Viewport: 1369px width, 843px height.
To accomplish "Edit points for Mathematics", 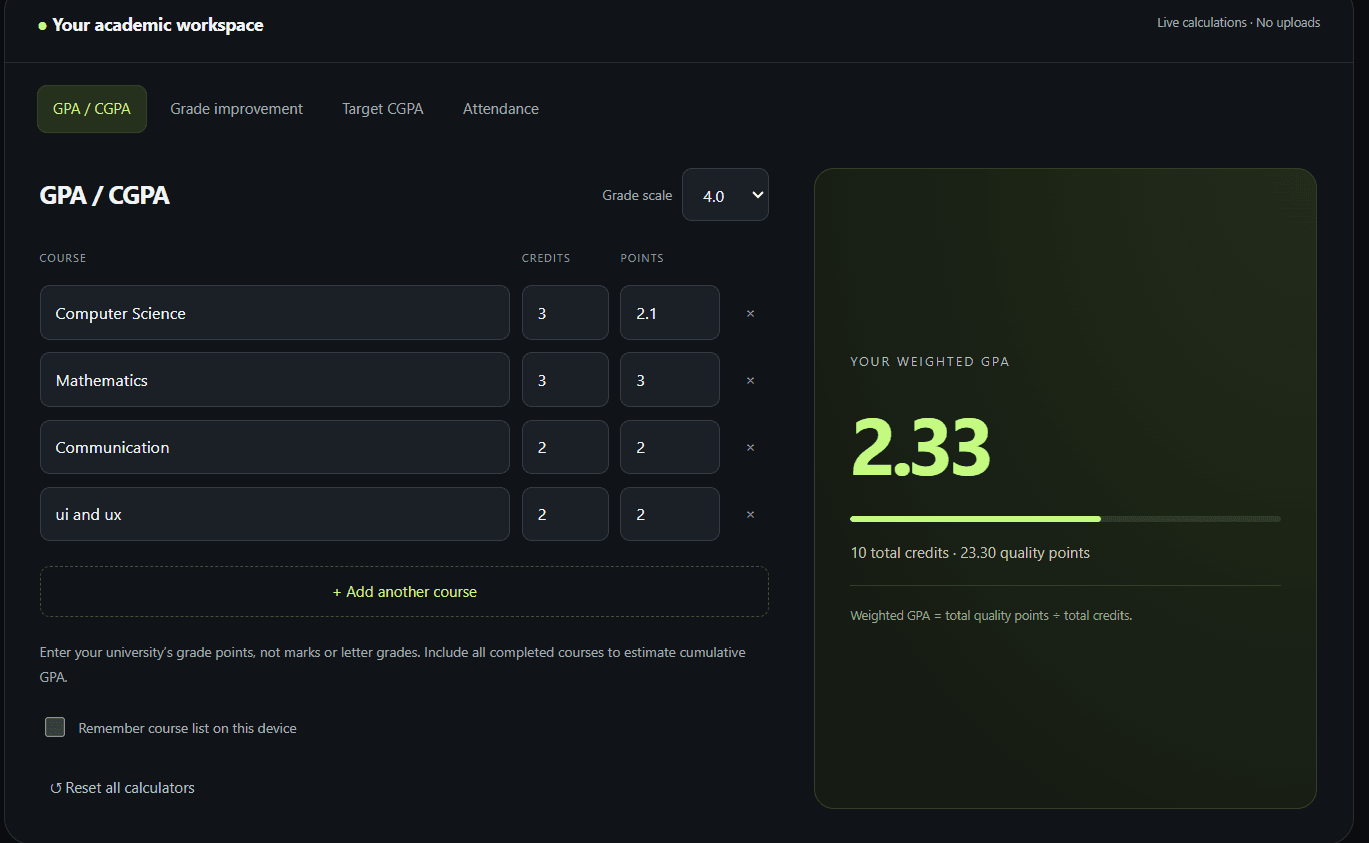I will pyautogui.click(x=670, y=380).
